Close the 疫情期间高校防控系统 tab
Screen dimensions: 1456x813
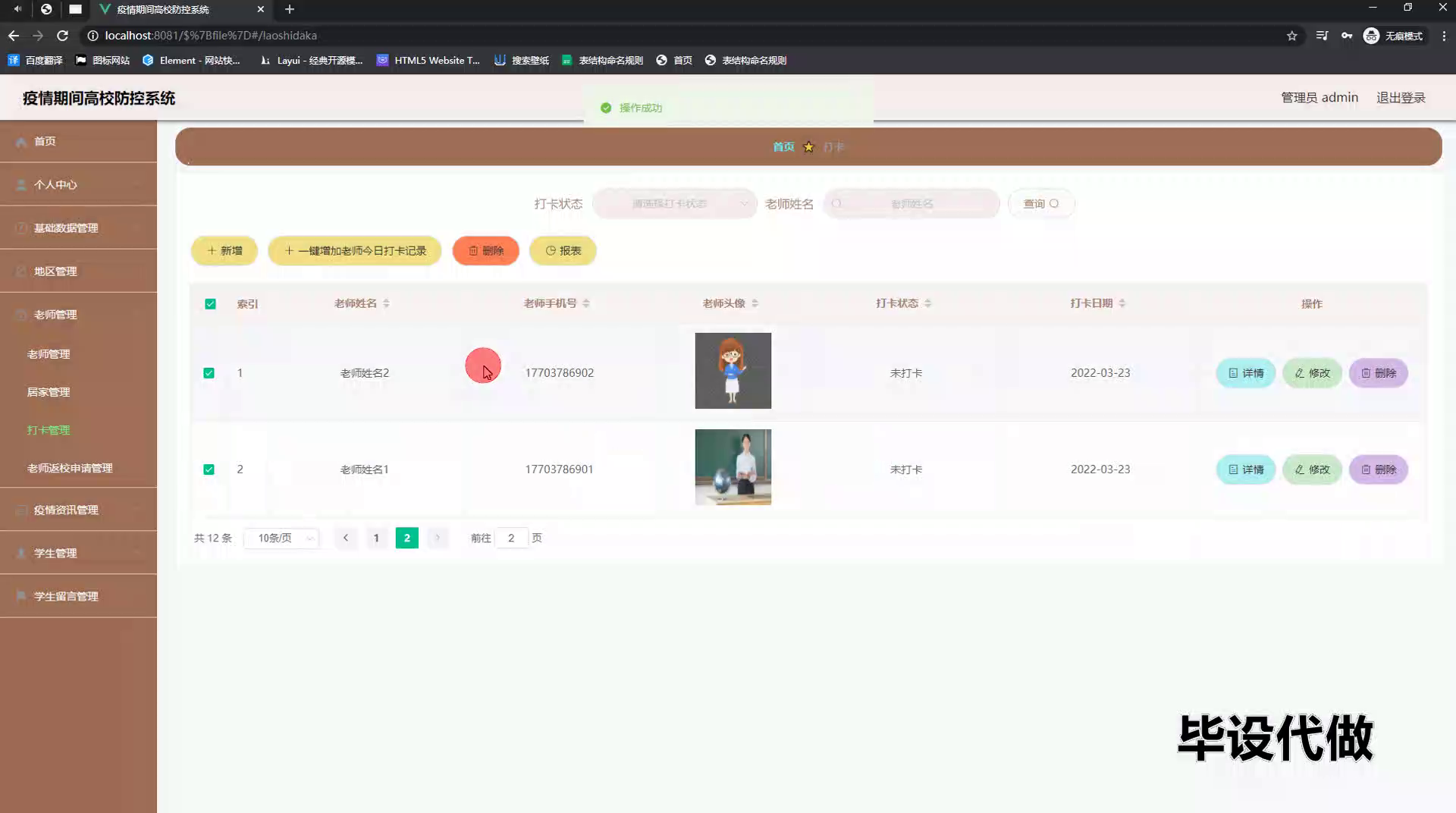pyautogui.click(x=261, y=9)
